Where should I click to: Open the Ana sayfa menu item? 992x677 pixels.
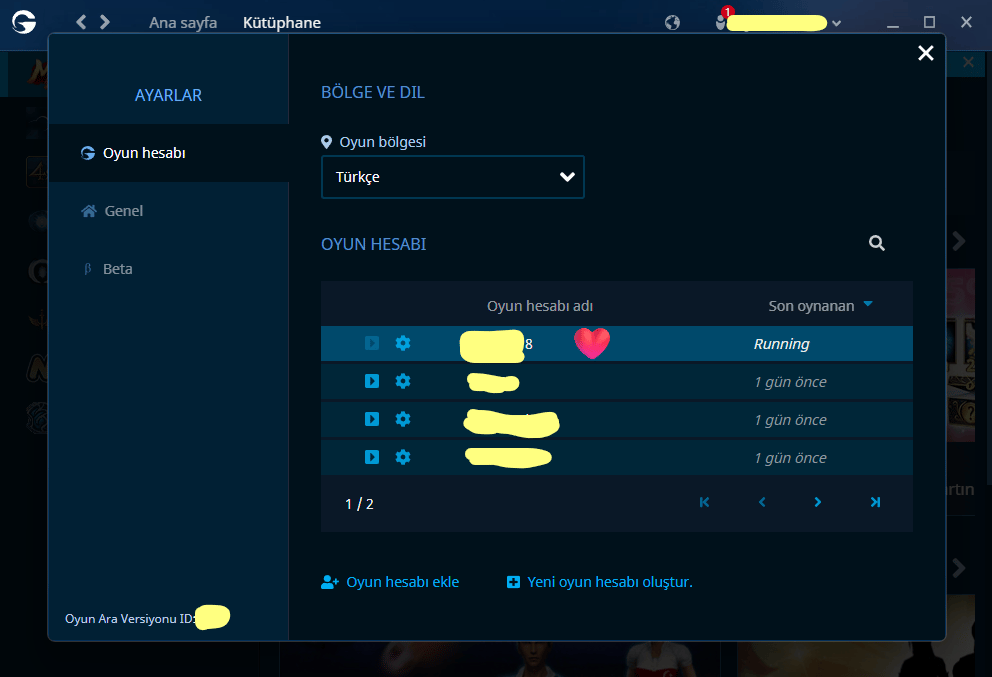pos(183,23)
